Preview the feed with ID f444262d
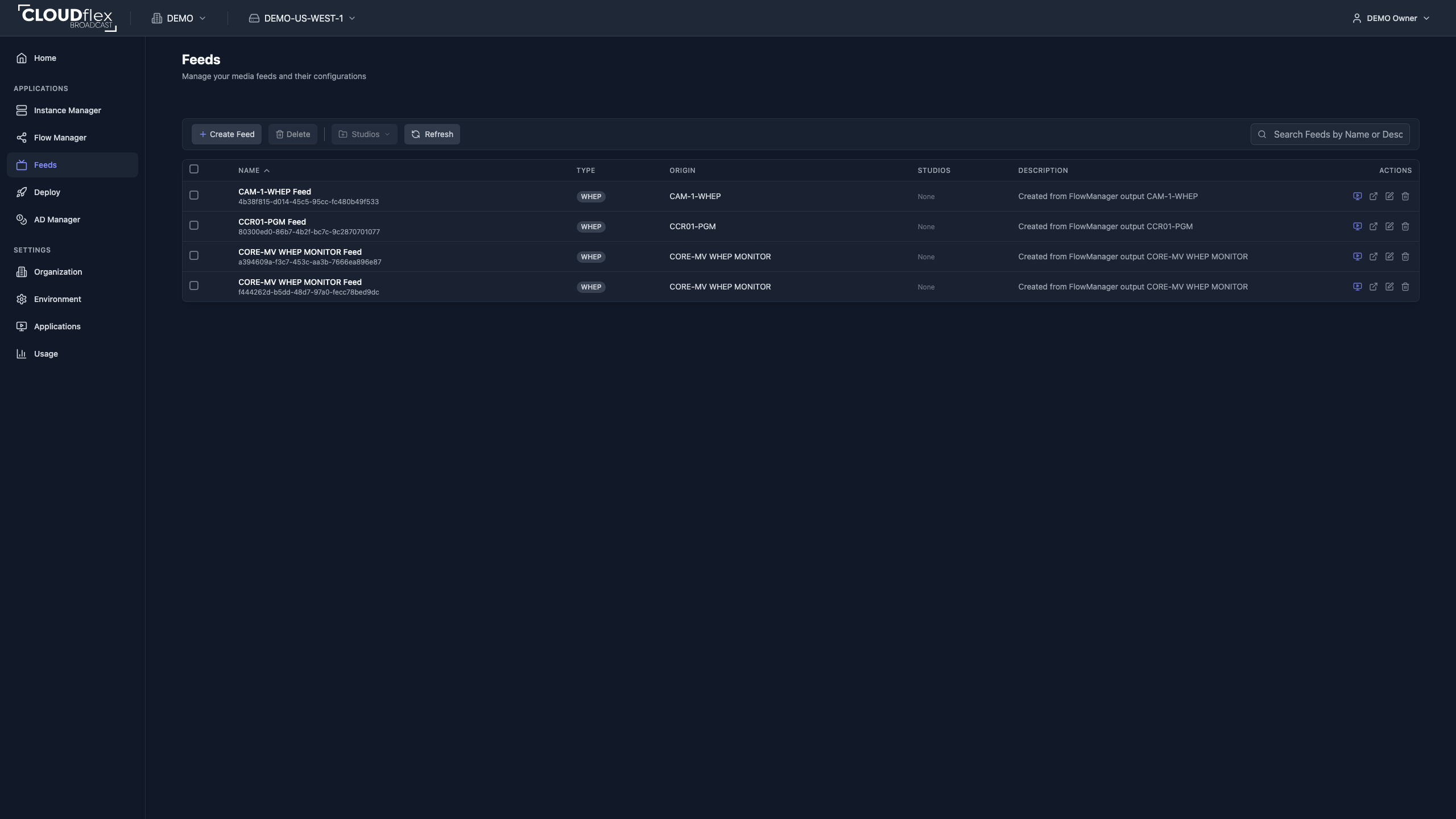 click(1357, 287)
